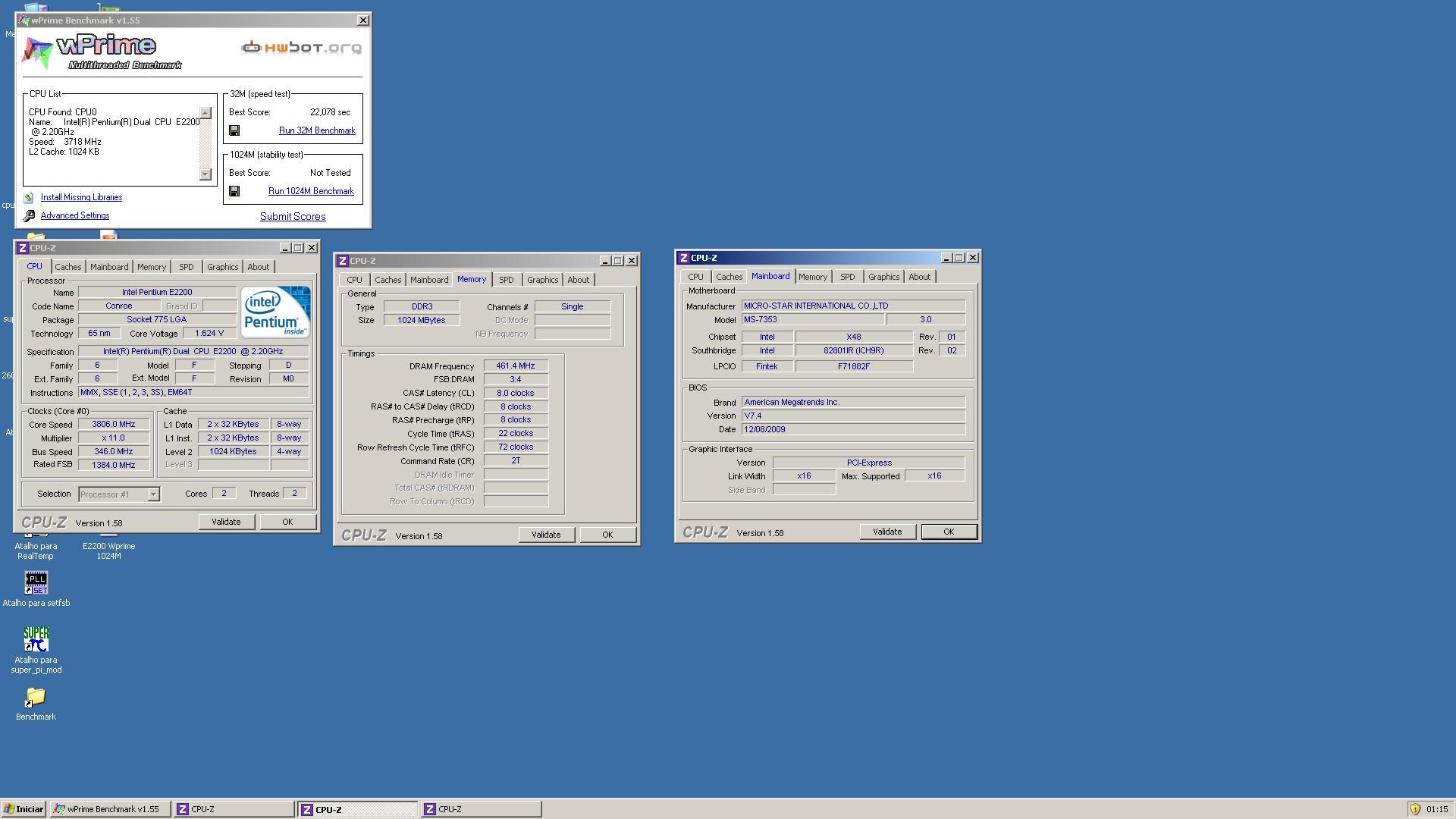Click the Core Speed value 3806.0 MHz

click(x=114, y=425)
